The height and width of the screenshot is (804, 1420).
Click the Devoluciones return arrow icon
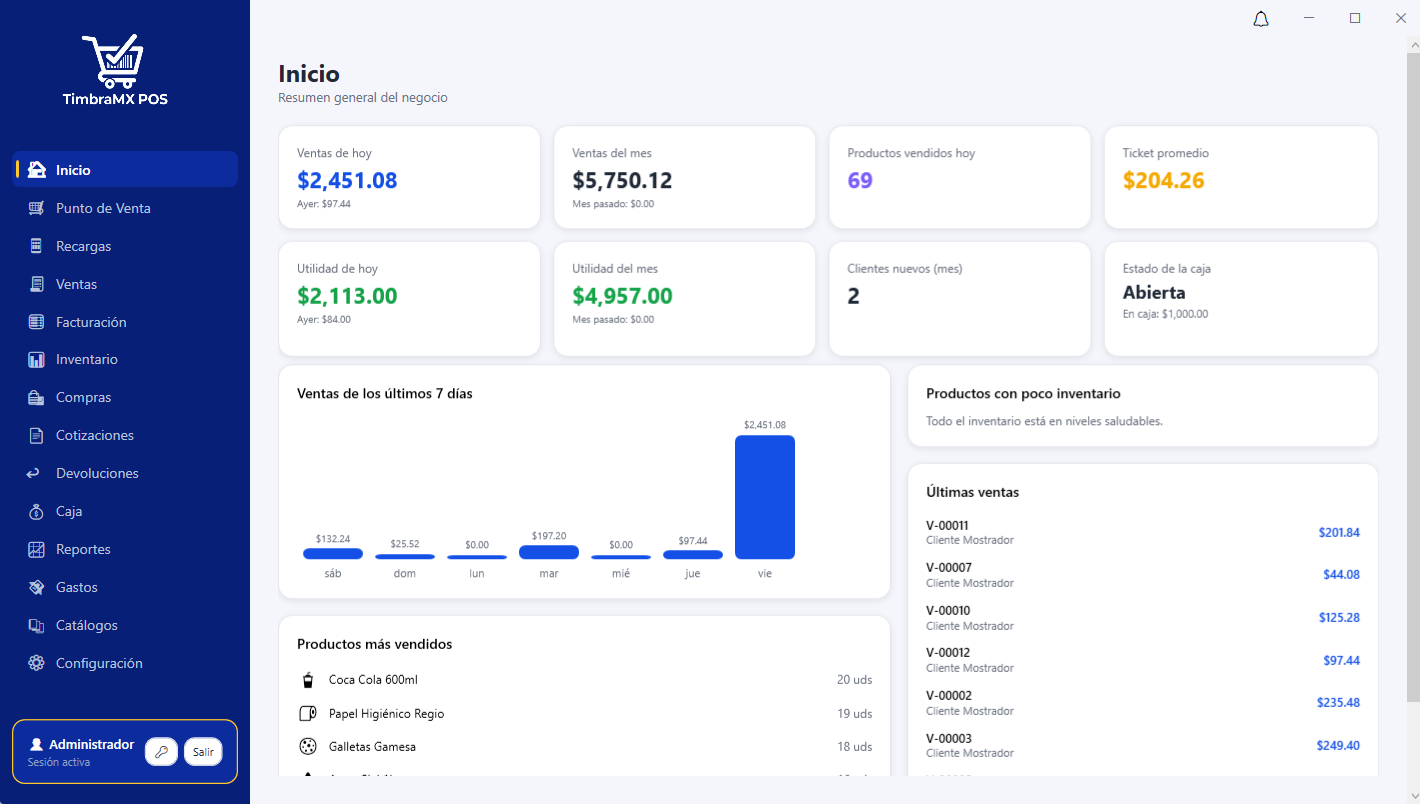click(x=34, y=473)
